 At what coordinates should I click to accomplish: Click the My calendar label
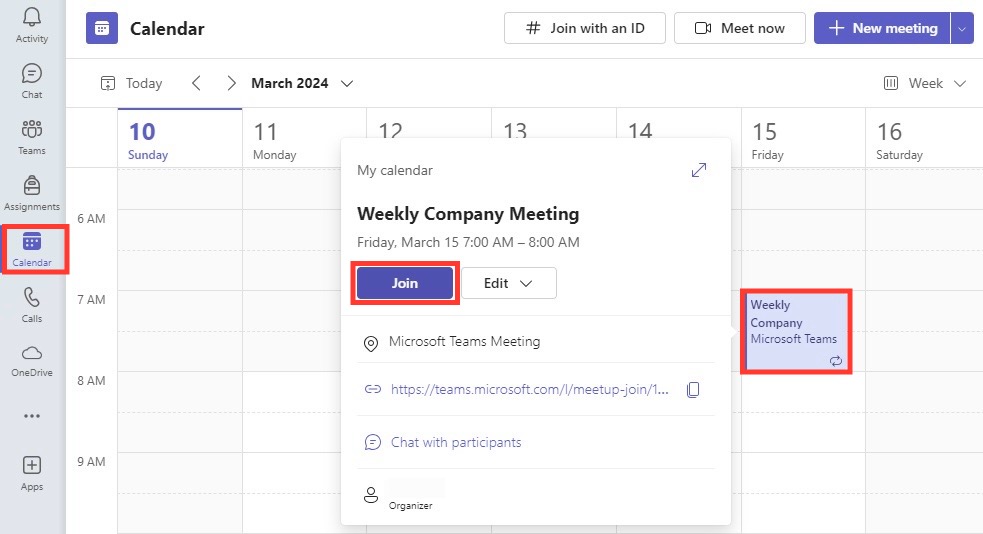(394, 170)
